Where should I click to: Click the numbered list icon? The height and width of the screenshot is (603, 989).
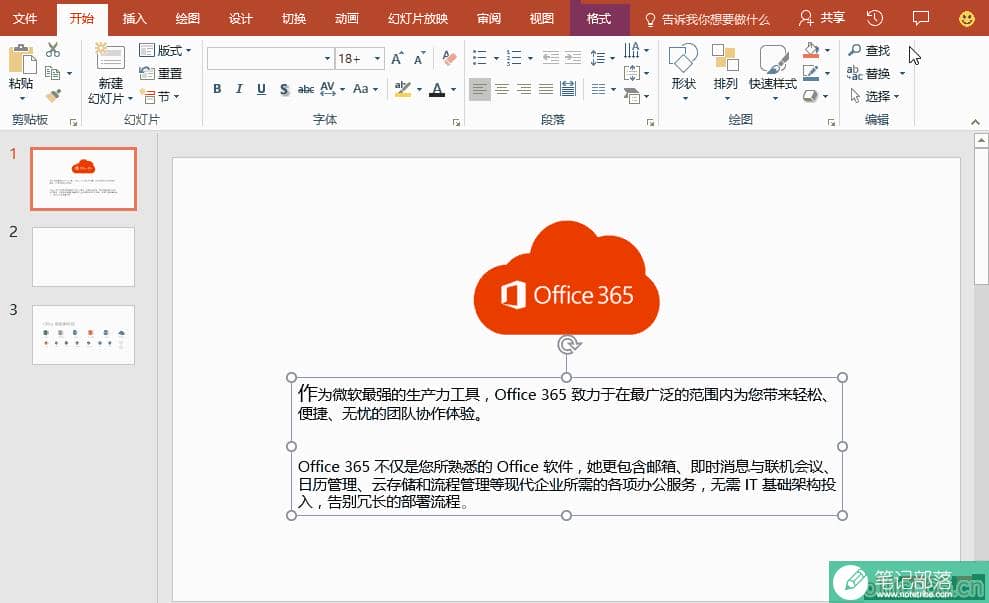pos(515,58)
